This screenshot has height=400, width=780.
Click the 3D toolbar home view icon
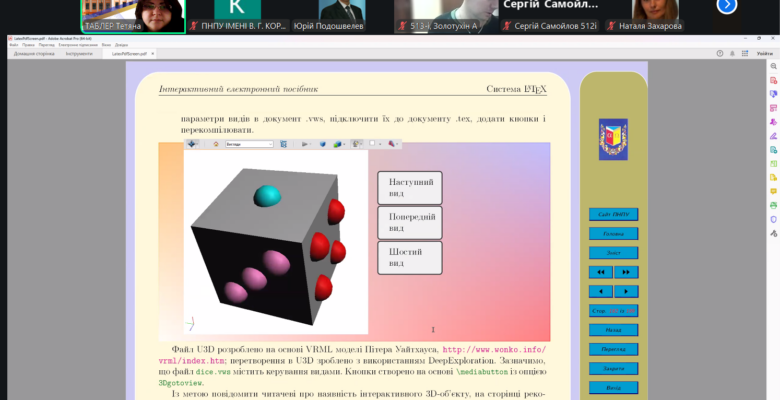pyautogui.click(x=215, y=144)
